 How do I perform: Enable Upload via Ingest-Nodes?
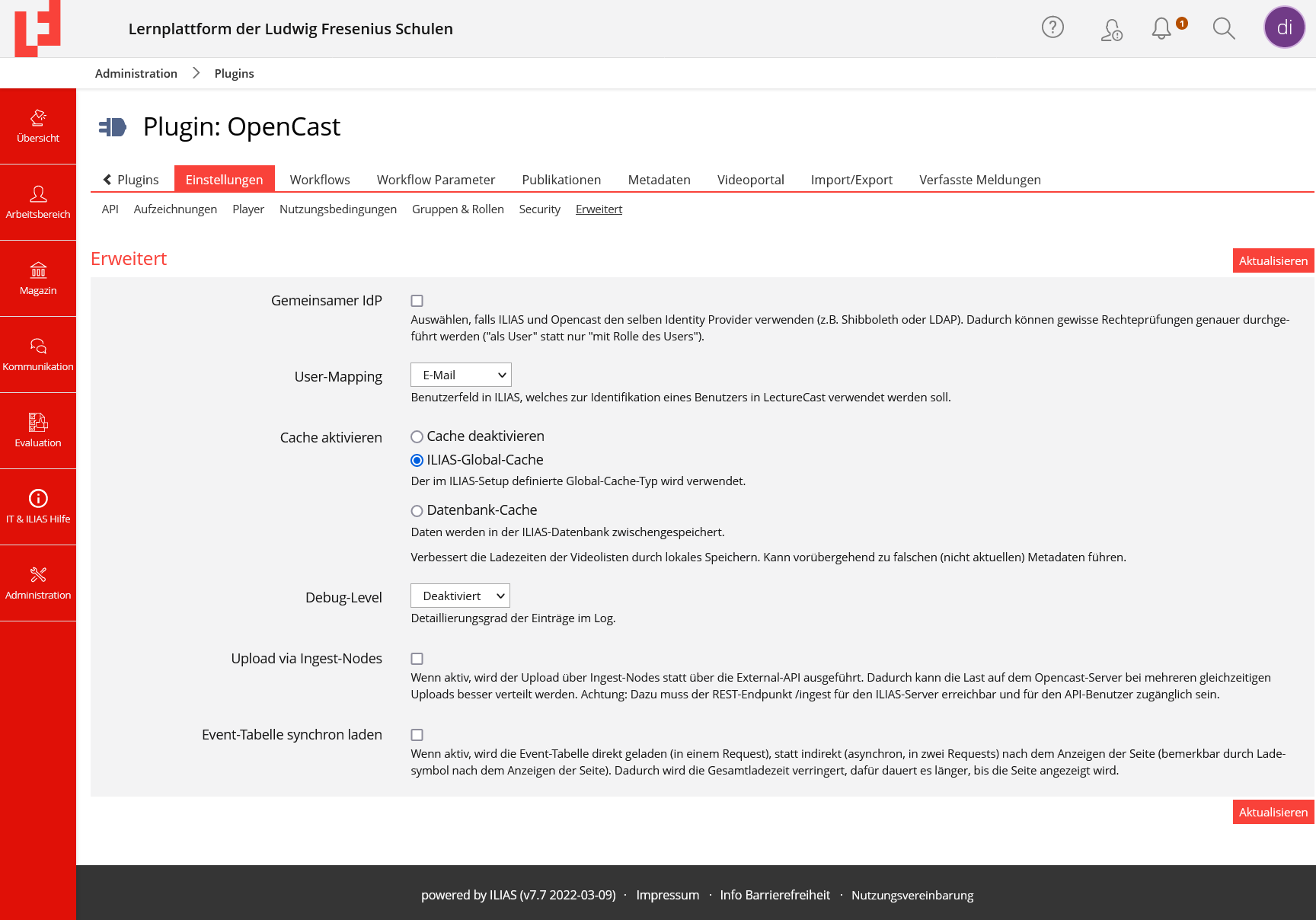click(417, 659)
